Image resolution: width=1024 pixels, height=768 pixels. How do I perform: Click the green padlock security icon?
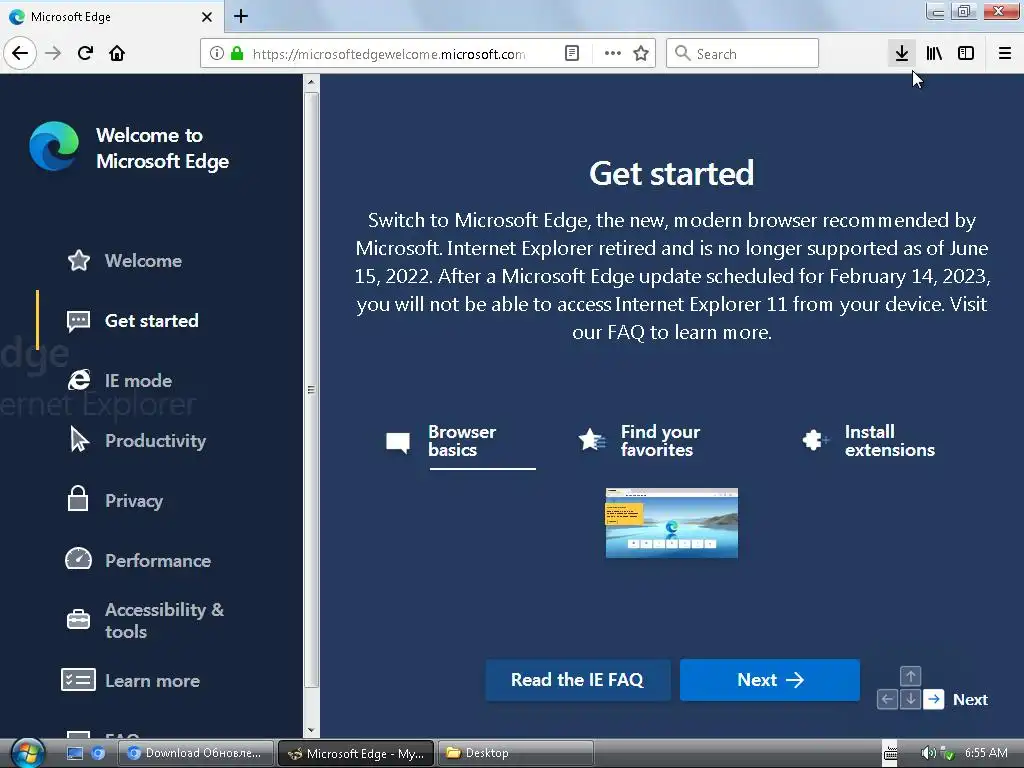point(238,53)
